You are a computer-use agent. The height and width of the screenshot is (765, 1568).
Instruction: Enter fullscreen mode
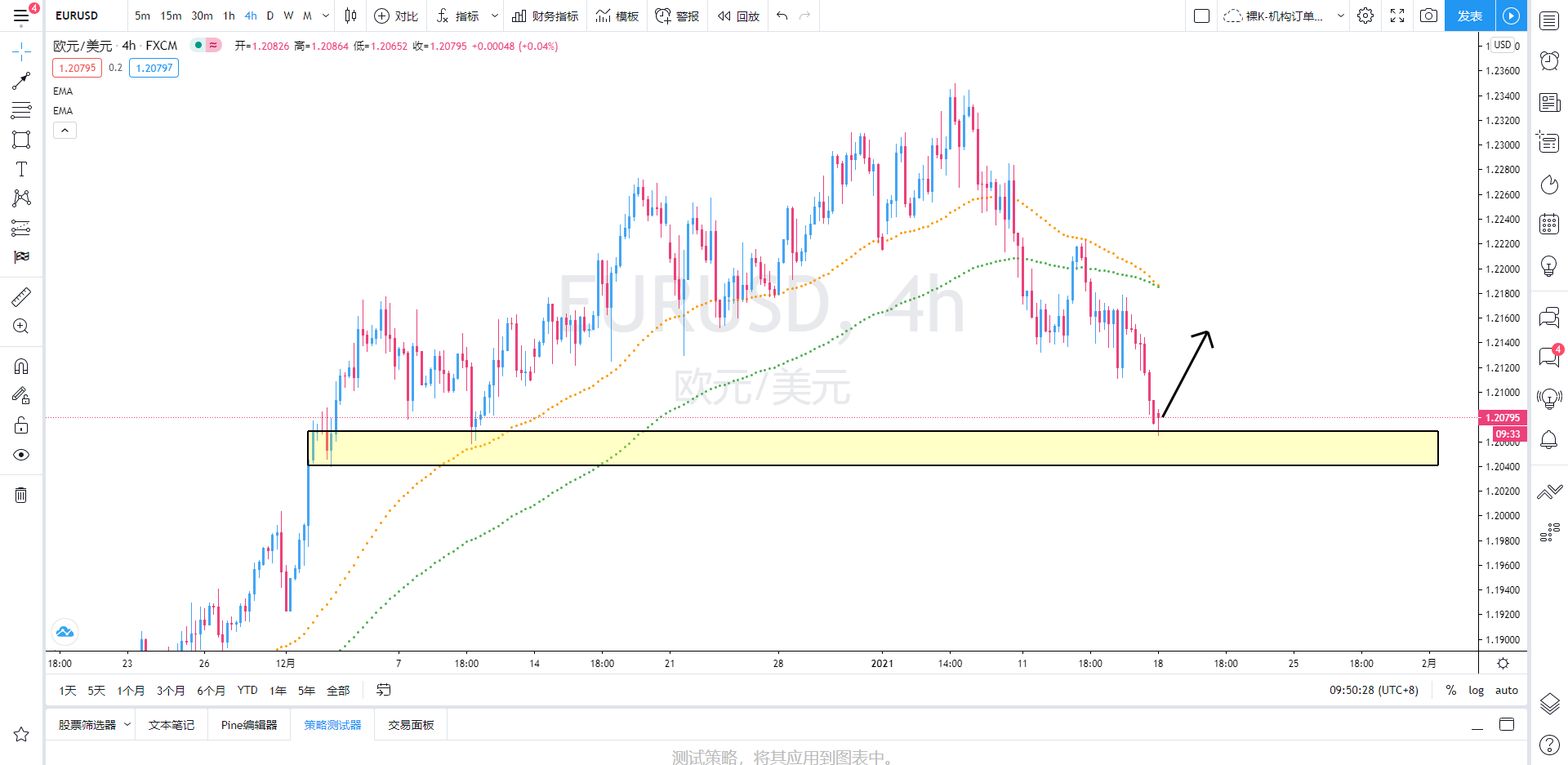(1397, 16)
